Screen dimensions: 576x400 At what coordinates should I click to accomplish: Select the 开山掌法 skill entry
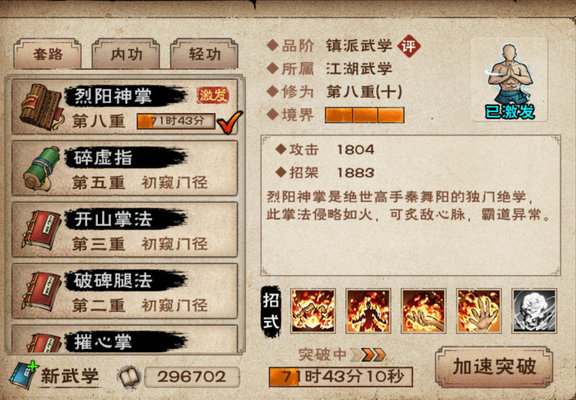125,230
